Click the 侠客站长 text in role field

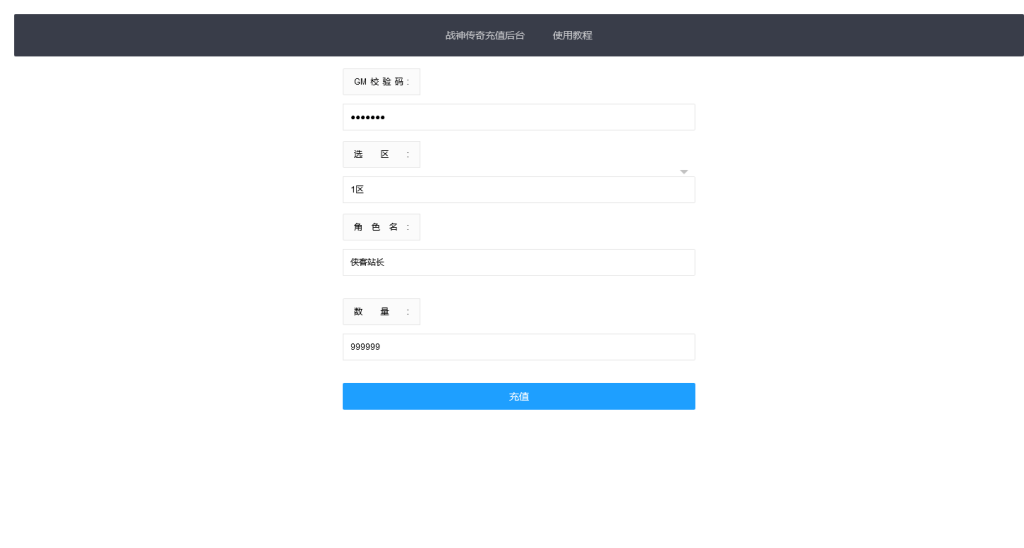[x=367, y=263]
